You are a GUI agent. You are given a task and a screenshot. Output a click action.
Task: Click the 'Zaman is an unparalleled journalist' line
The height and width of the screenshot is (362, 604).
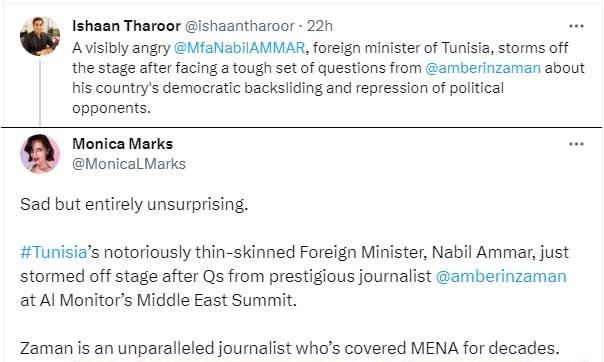pyautogui.click(x=290, y=348)
